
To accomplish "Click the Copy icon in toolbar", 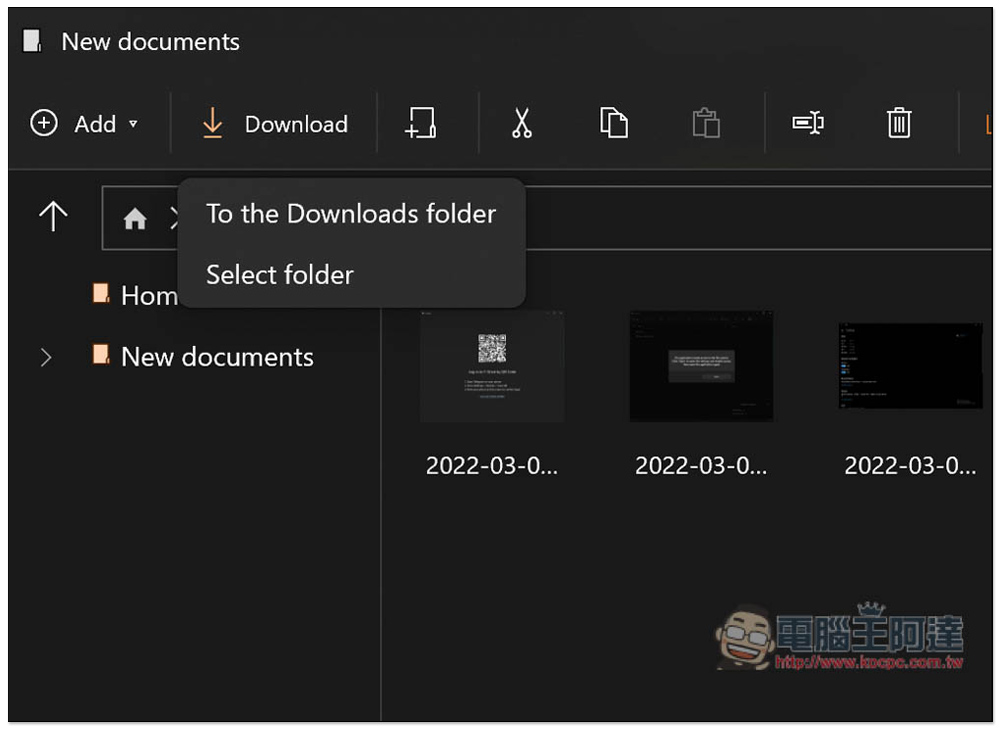I will 613,123.
